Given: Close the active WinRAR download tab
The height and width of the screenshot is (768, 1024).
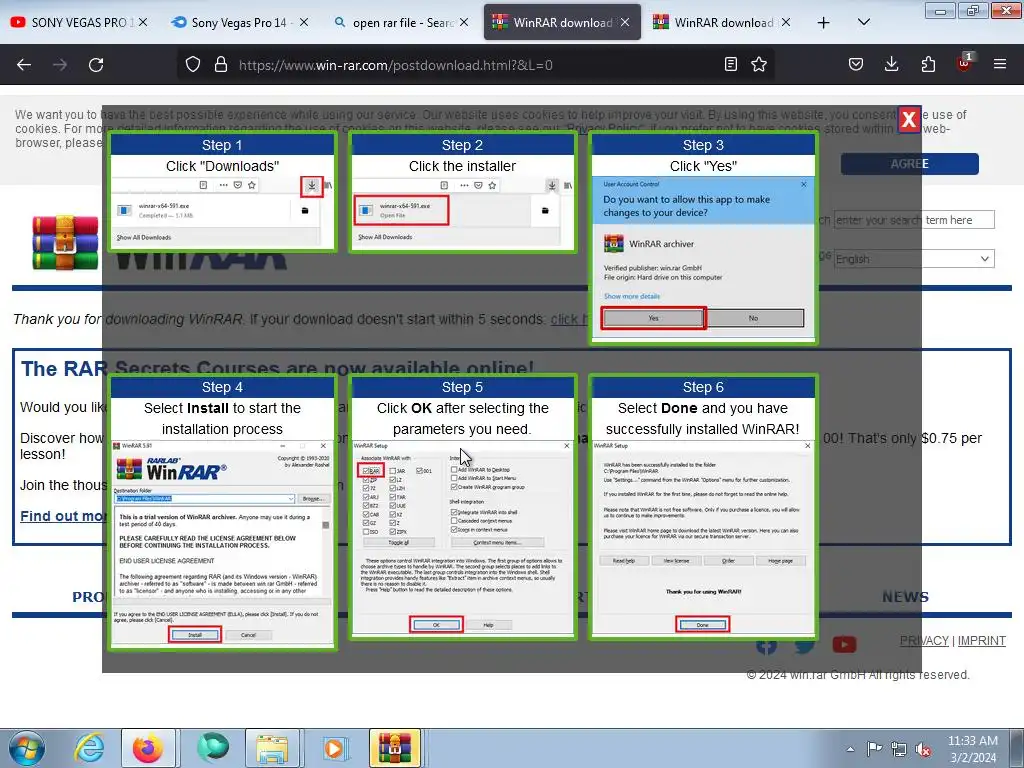Looking at the screenshot, I should point(625,22).
